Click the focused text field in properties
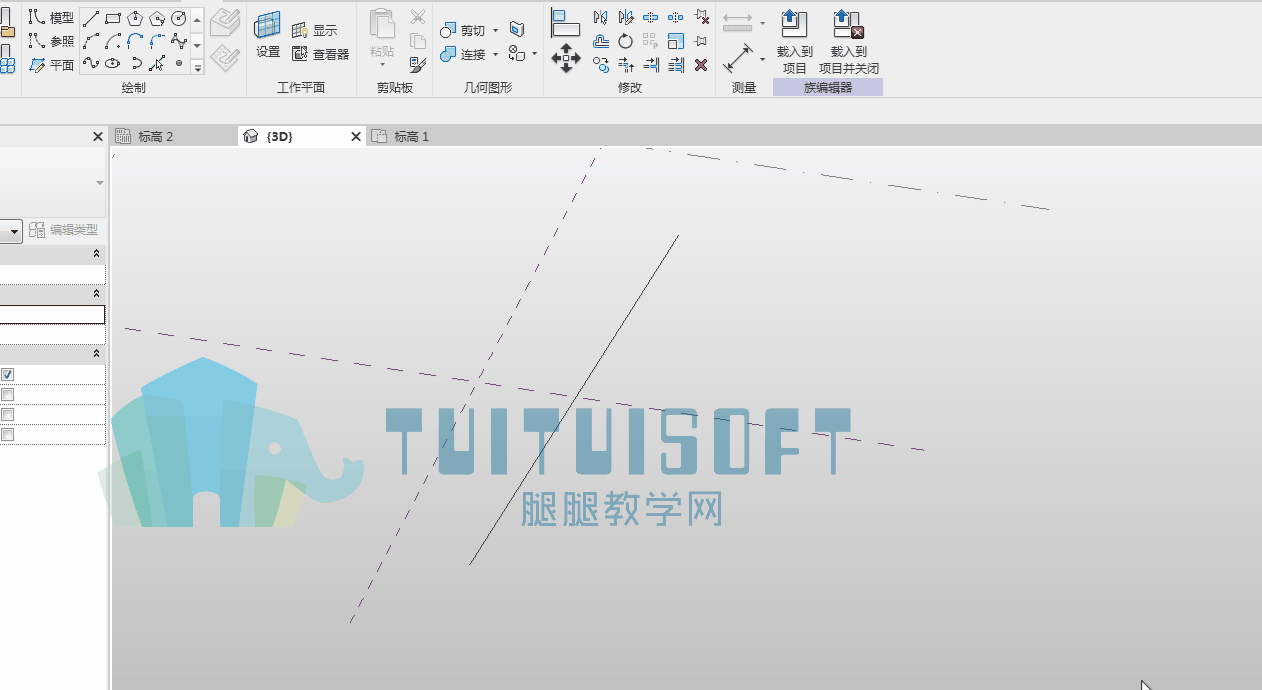1262x690 pixels. click(52, 314)
